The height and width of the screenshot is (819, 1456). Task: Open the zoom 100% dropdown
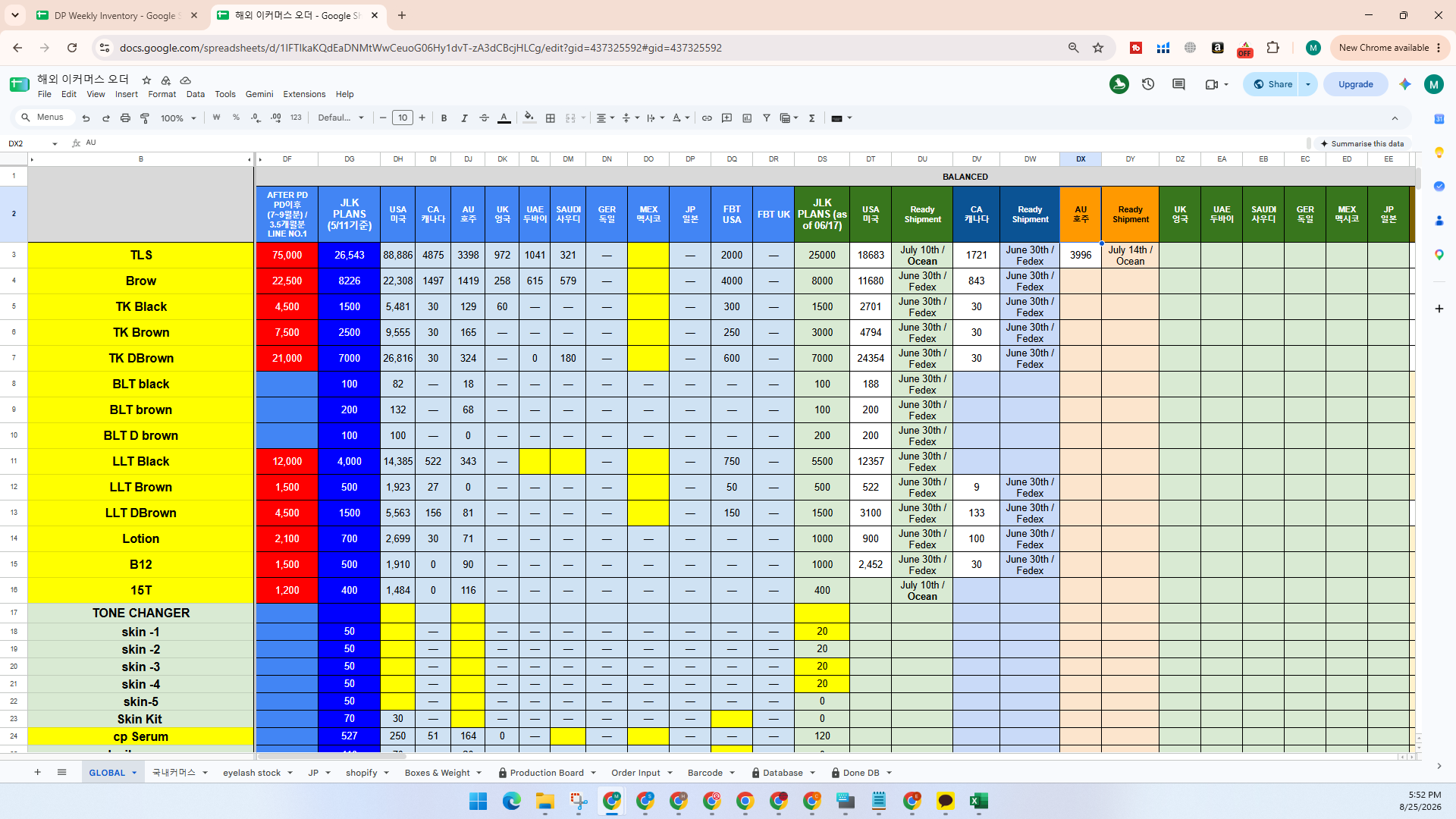coord(178,118)
